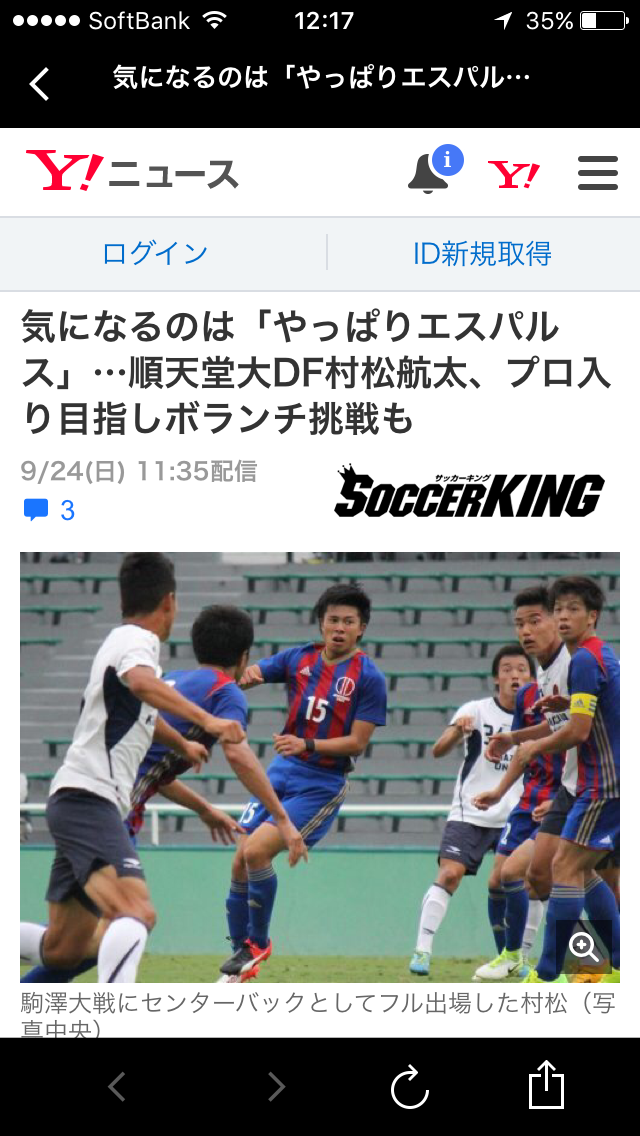Tap the page title in top bar
This screenshot has width=640, height=1136.
click(x=322, y=78)
